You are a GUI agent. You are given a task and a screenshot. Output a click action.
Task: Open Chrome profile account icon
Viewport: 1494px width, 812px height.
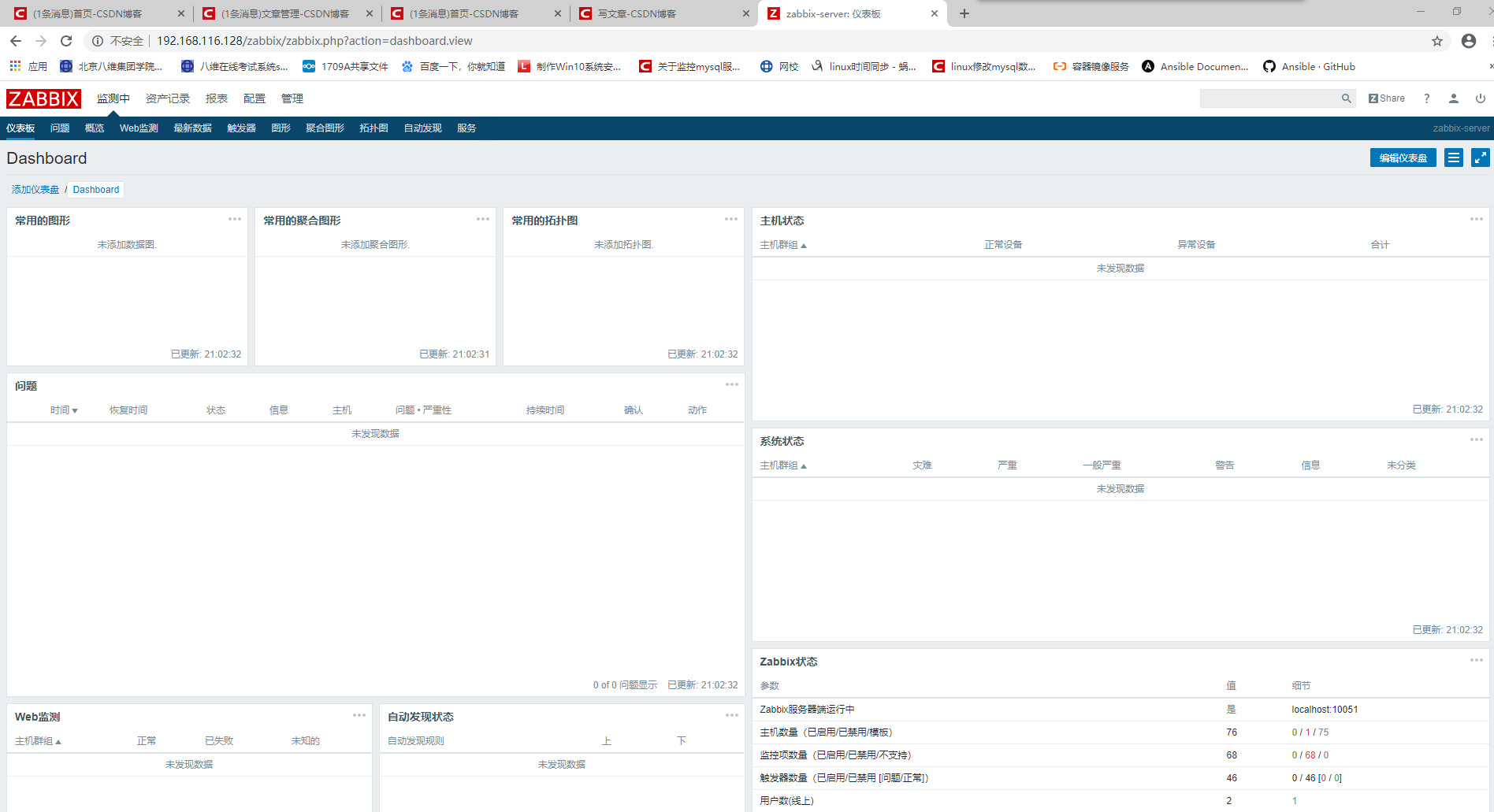(x=1469, y=41)
